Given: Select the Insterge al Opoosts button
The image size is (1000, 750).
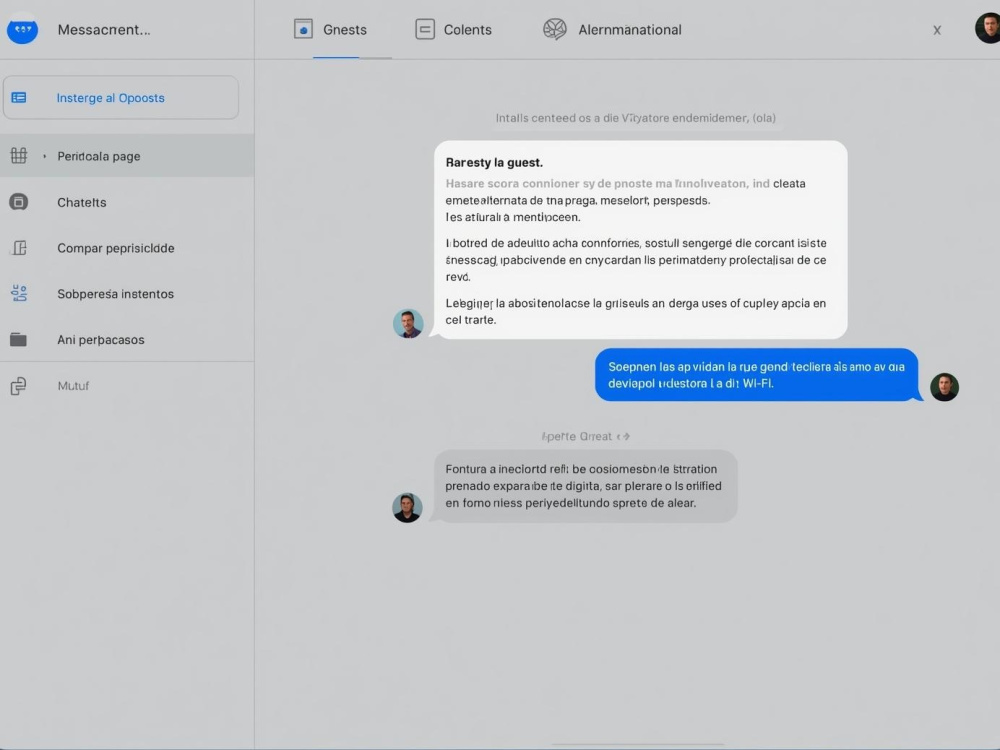Looking at the screenshot, I should [121, 98].
